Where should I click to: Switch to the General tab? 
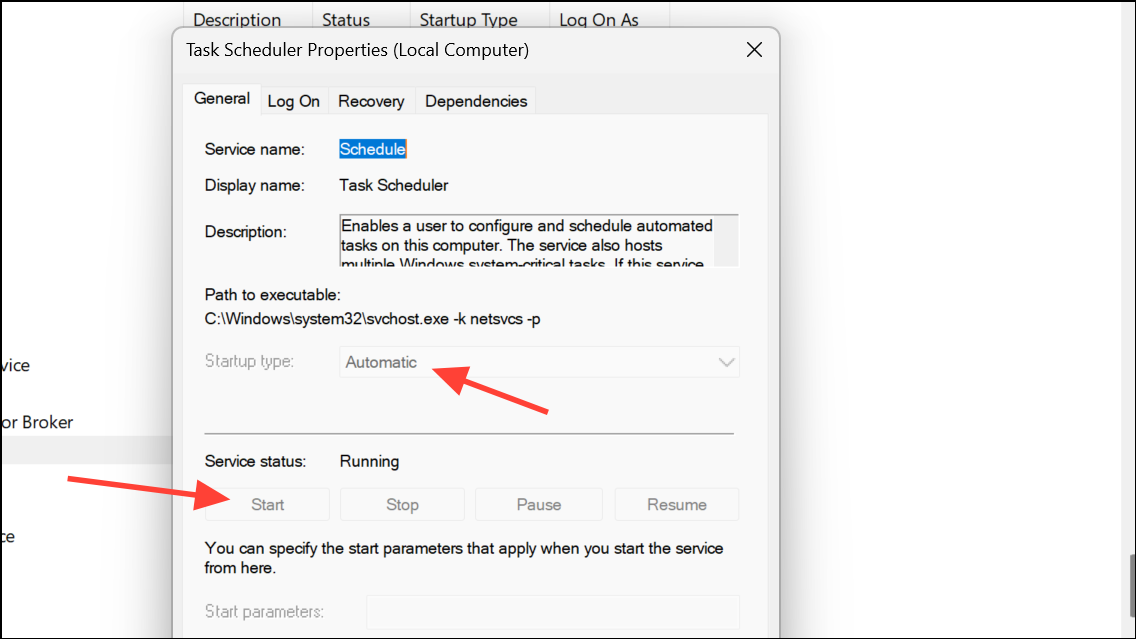(221, 98)
